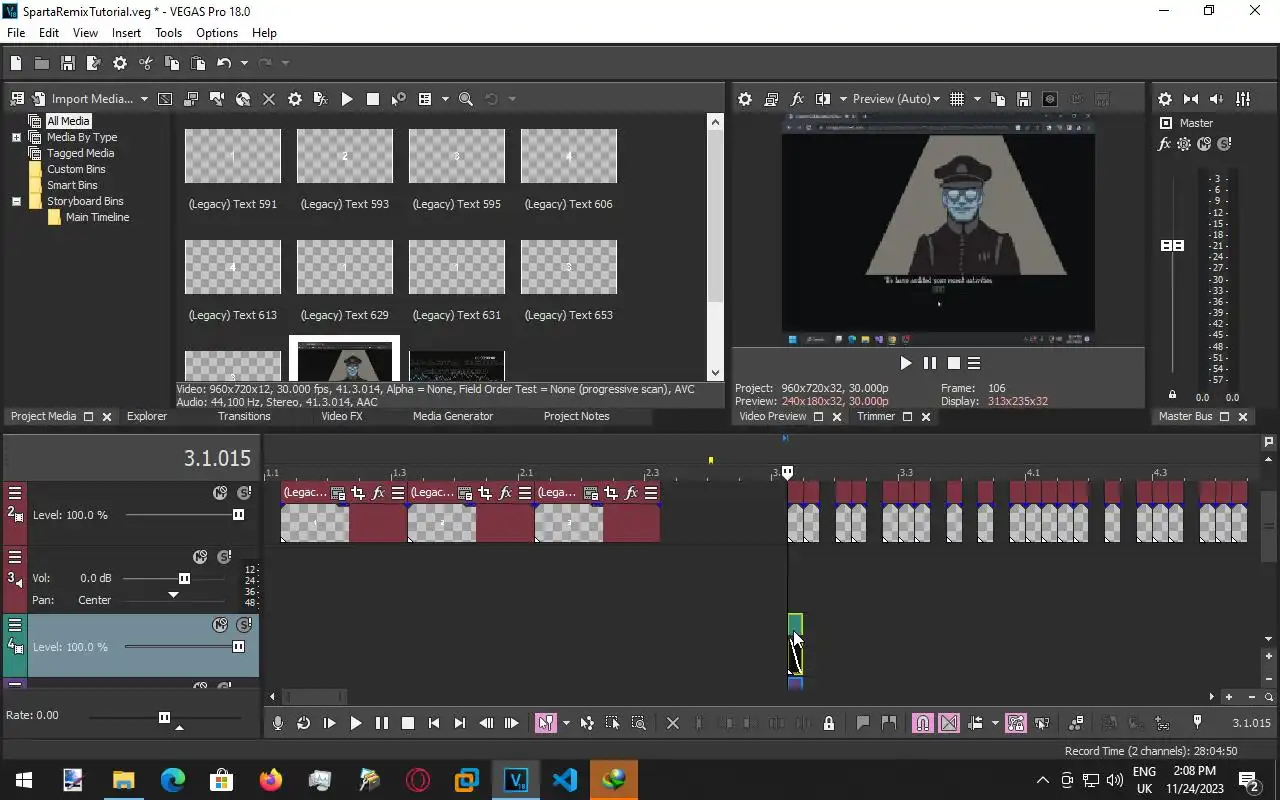This screenshot has height=800, width=1280.
Task: Open Video Preview properties gear
Action: pos(745,99)
